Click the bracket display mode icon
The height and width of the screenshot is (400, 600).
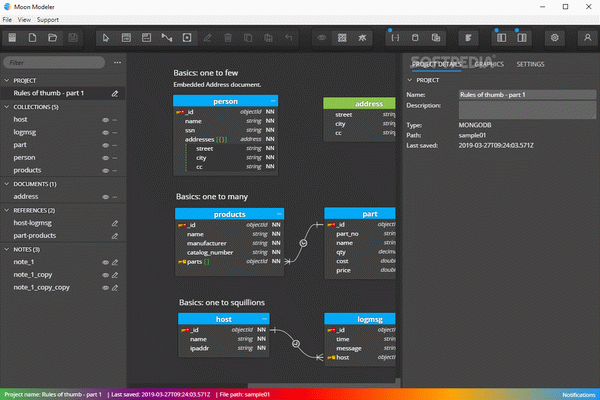click(395, 38)
